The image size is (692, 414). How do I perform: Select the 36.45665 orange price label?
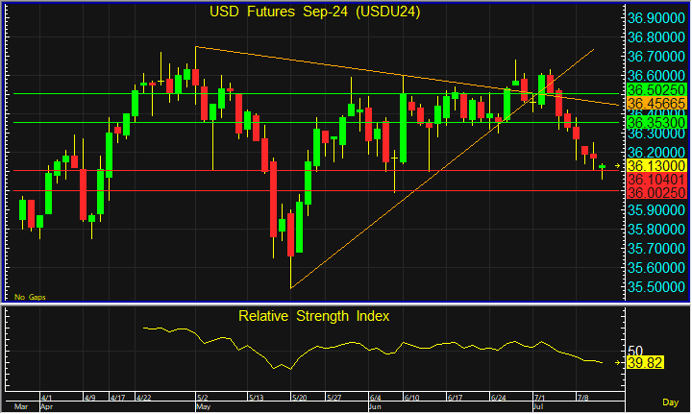click(x=655, y=103)
